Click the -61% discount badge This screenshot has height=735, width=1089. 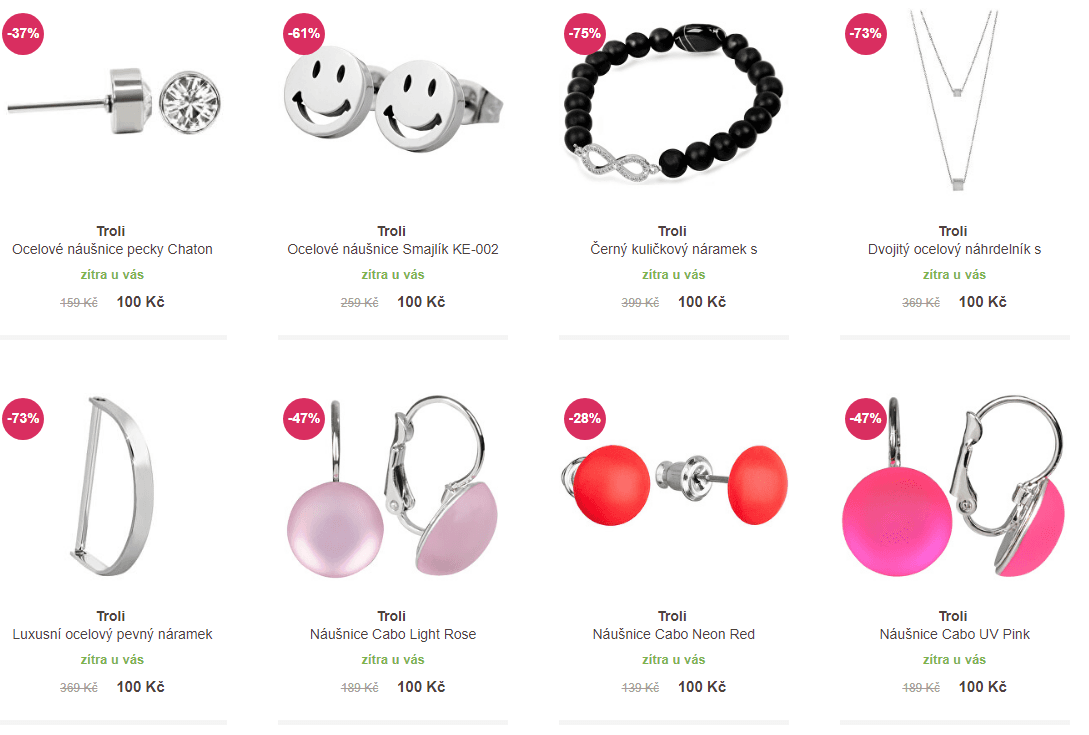point(304,33)
